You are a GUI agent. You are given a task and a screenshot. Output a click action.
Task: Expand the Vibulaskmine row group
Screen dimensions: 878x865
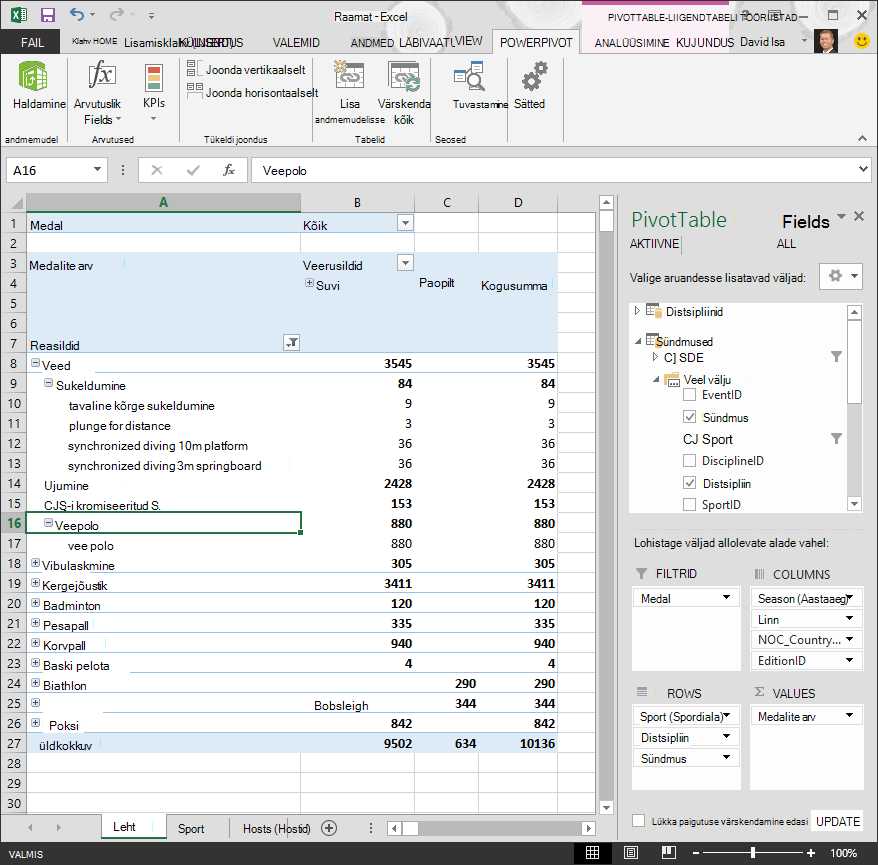(36, 563)
